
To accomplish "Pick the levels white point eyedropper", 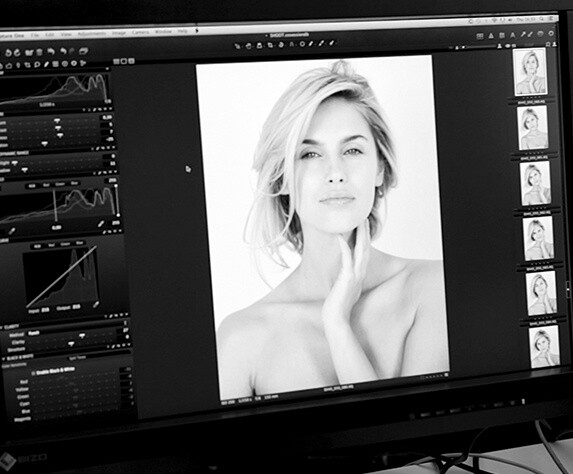I will 101,224.
